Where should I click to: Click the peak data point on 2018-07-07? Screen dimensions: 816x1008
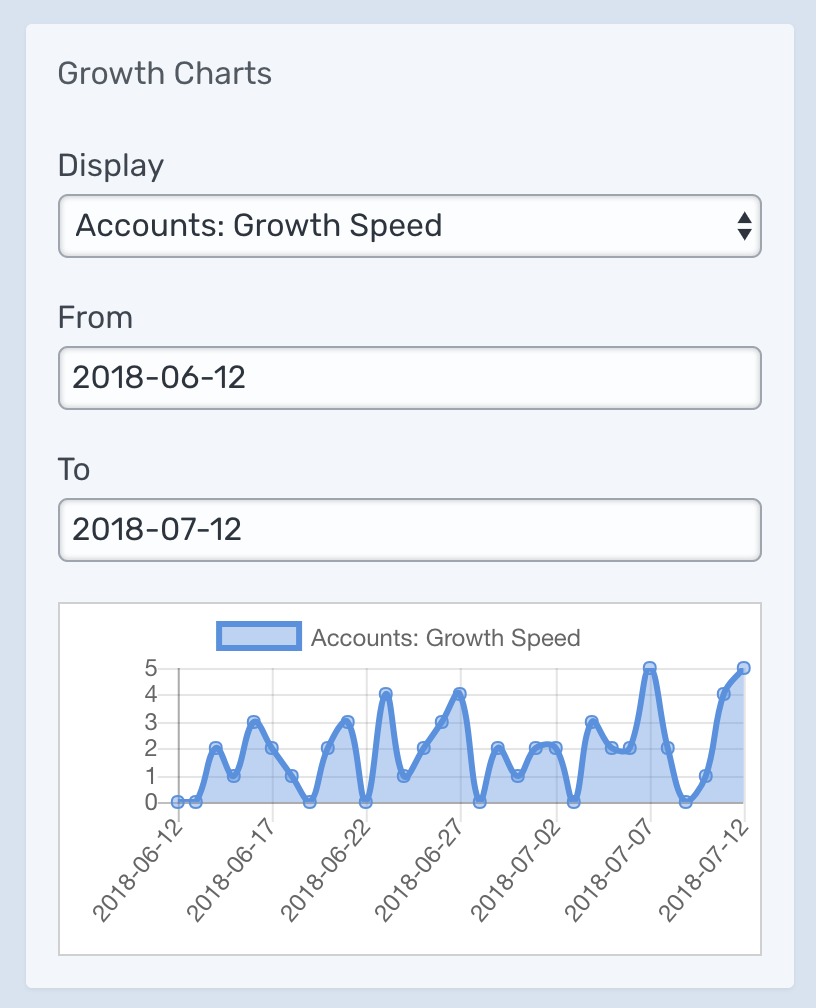[650, 668]
